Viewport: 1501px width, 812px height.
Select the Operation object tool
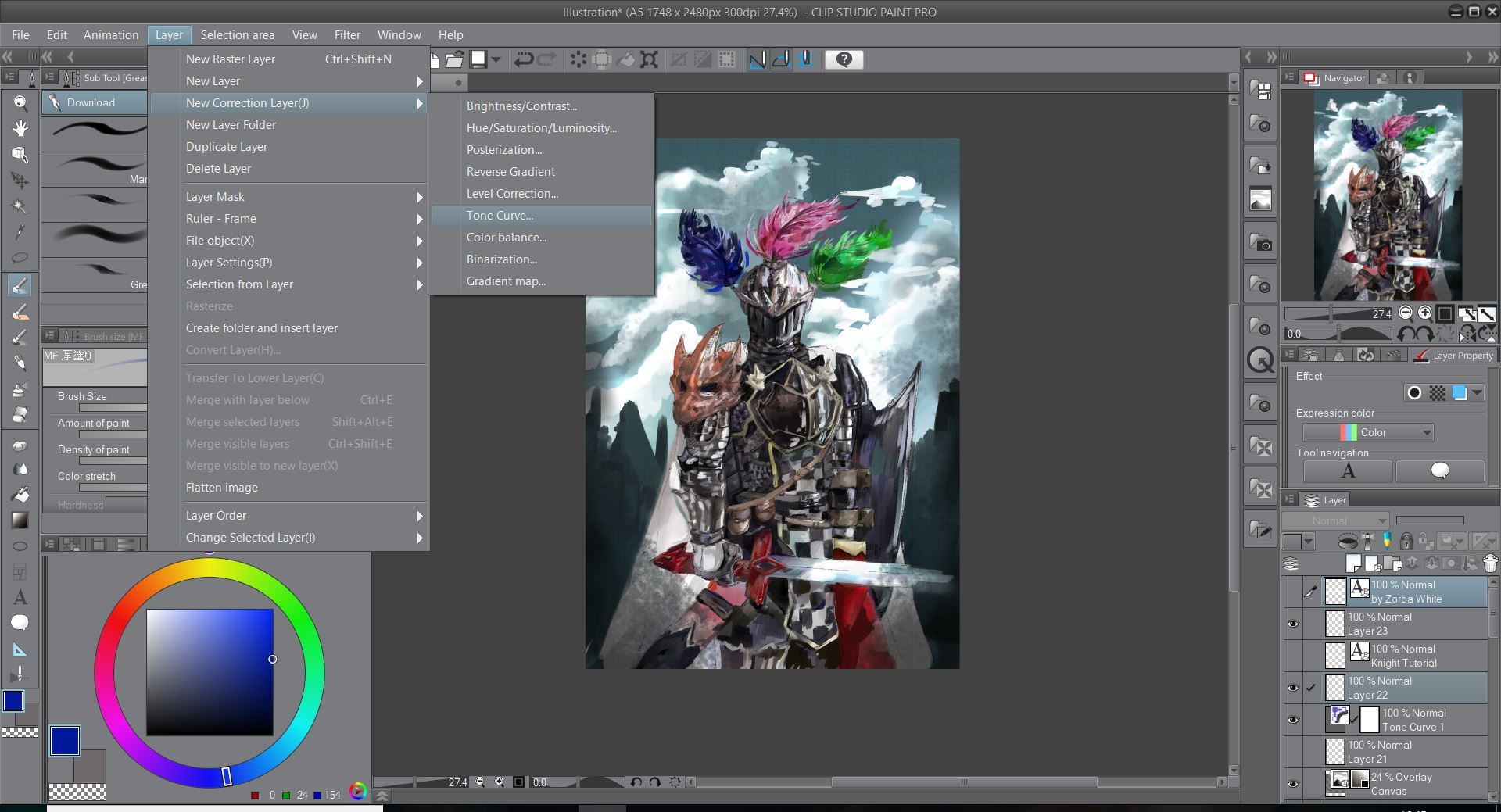click(20, 155)
